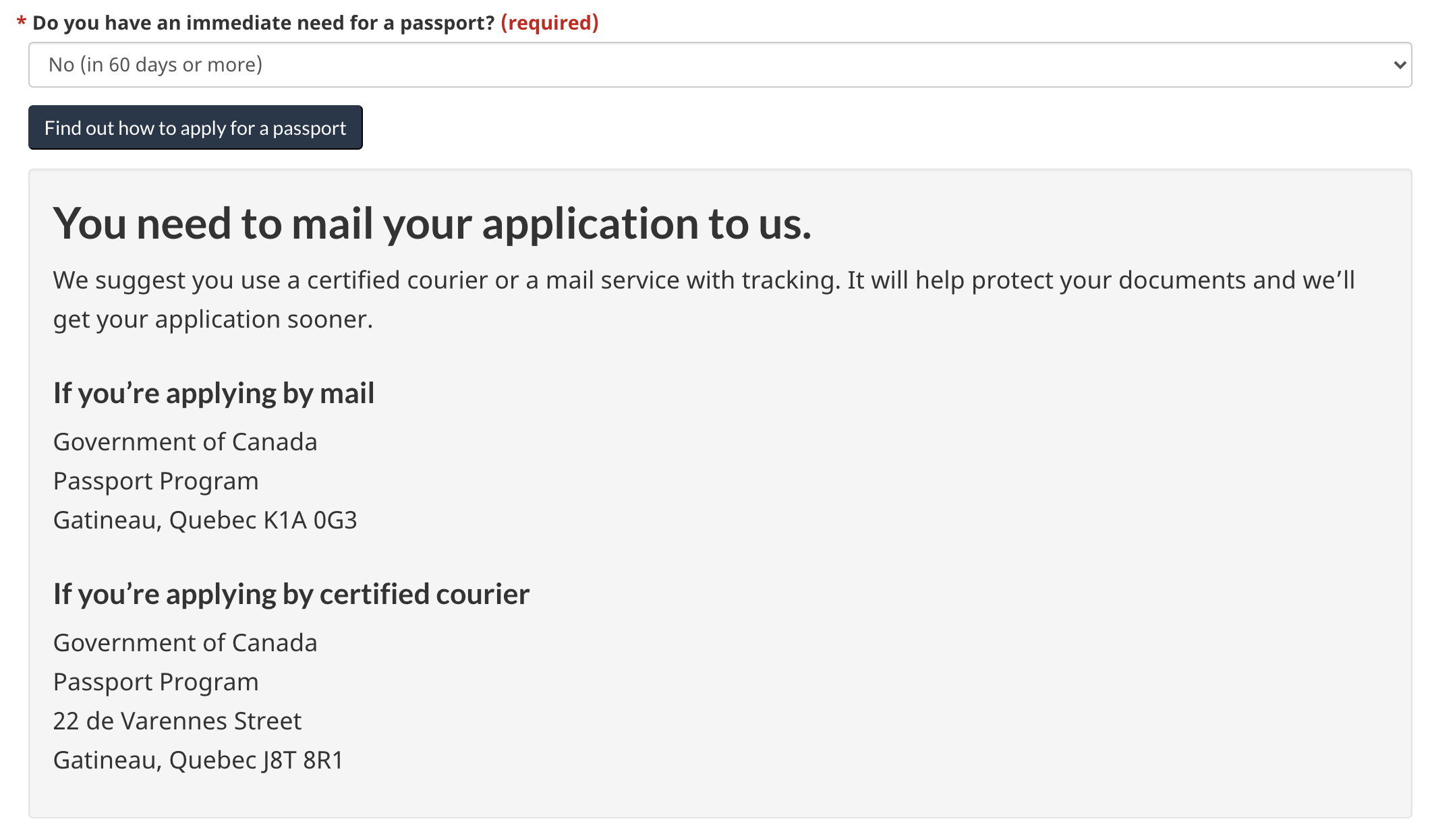Click the red (required) text

click(x=549, y=23)
